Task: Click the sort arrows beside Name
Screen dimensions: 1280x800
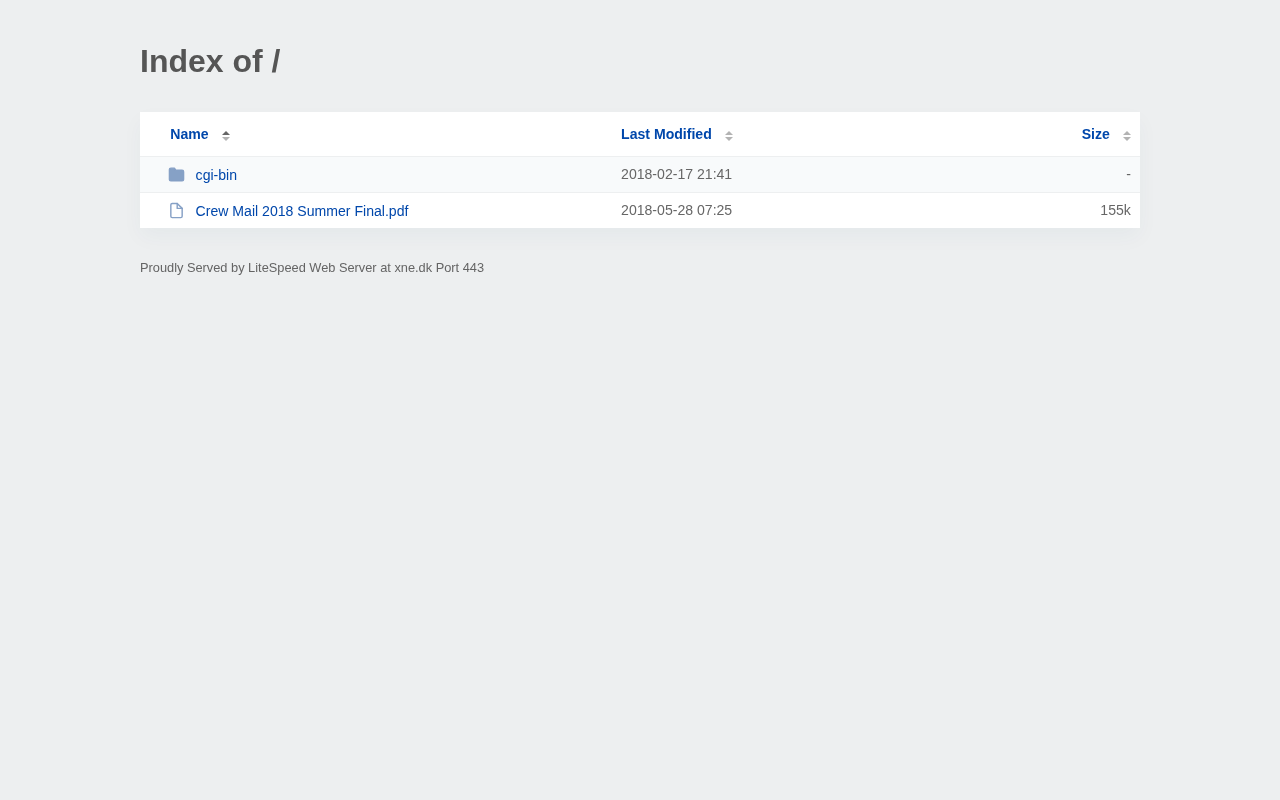Action: point(226,135)
